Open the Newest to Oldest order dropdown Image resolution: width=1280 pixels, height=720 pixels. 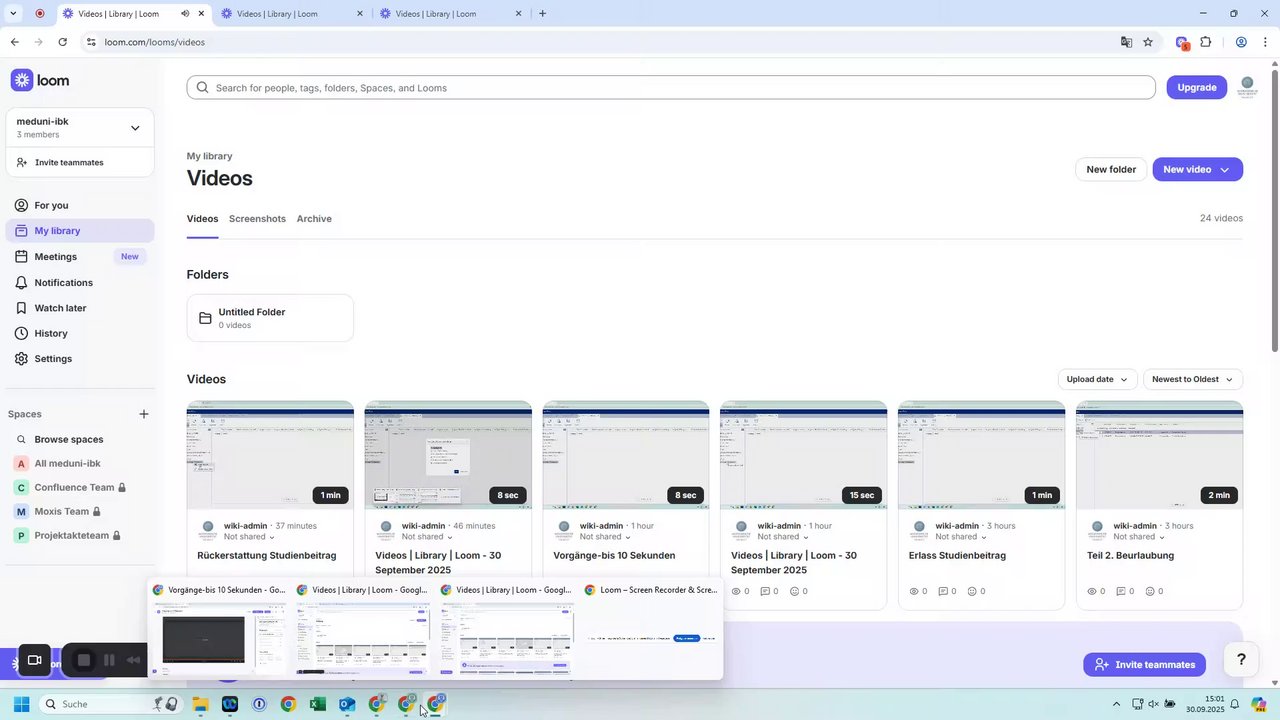[x=1193, y=379]
